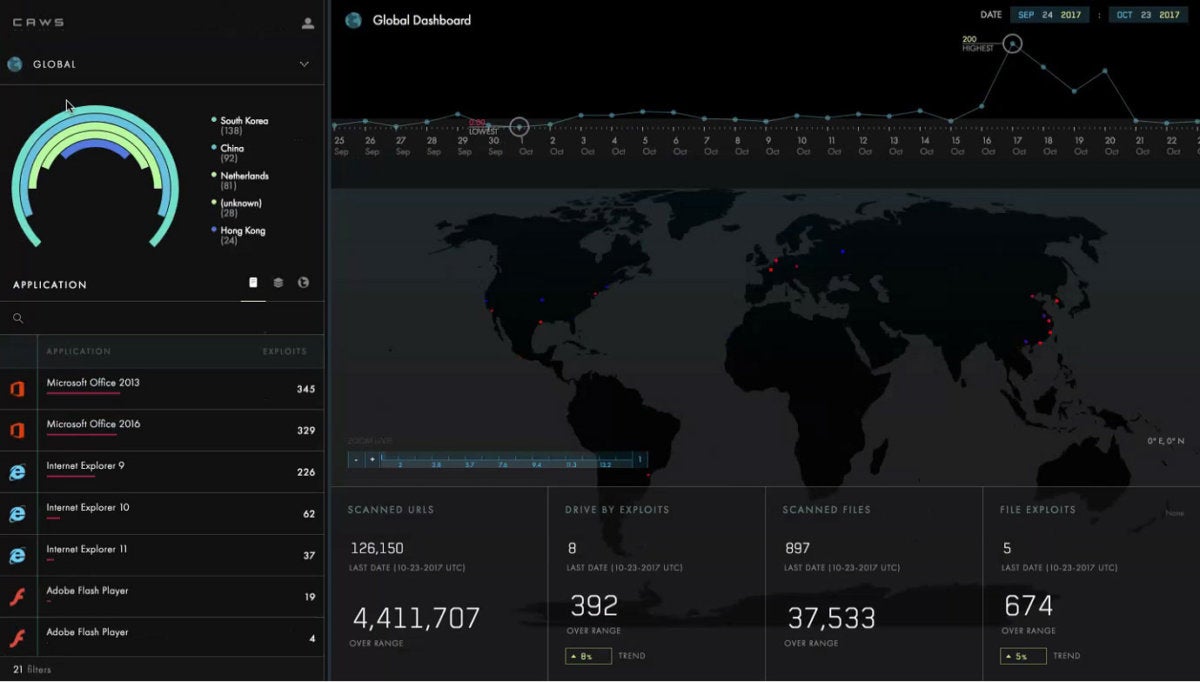
Task: Expand the GLOBAL dropdown chevron
Action: click(x=304, y=64)
